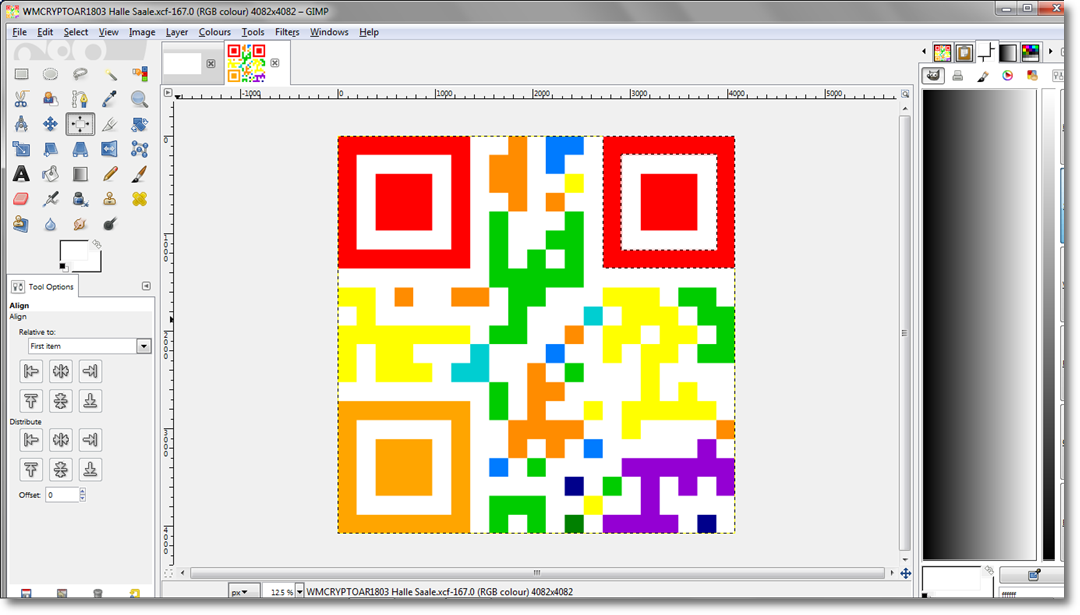The width and height of the screenshot is (1080, 615).
Task: Select the Zoom magnifier tool
Action: coord(139,99)
